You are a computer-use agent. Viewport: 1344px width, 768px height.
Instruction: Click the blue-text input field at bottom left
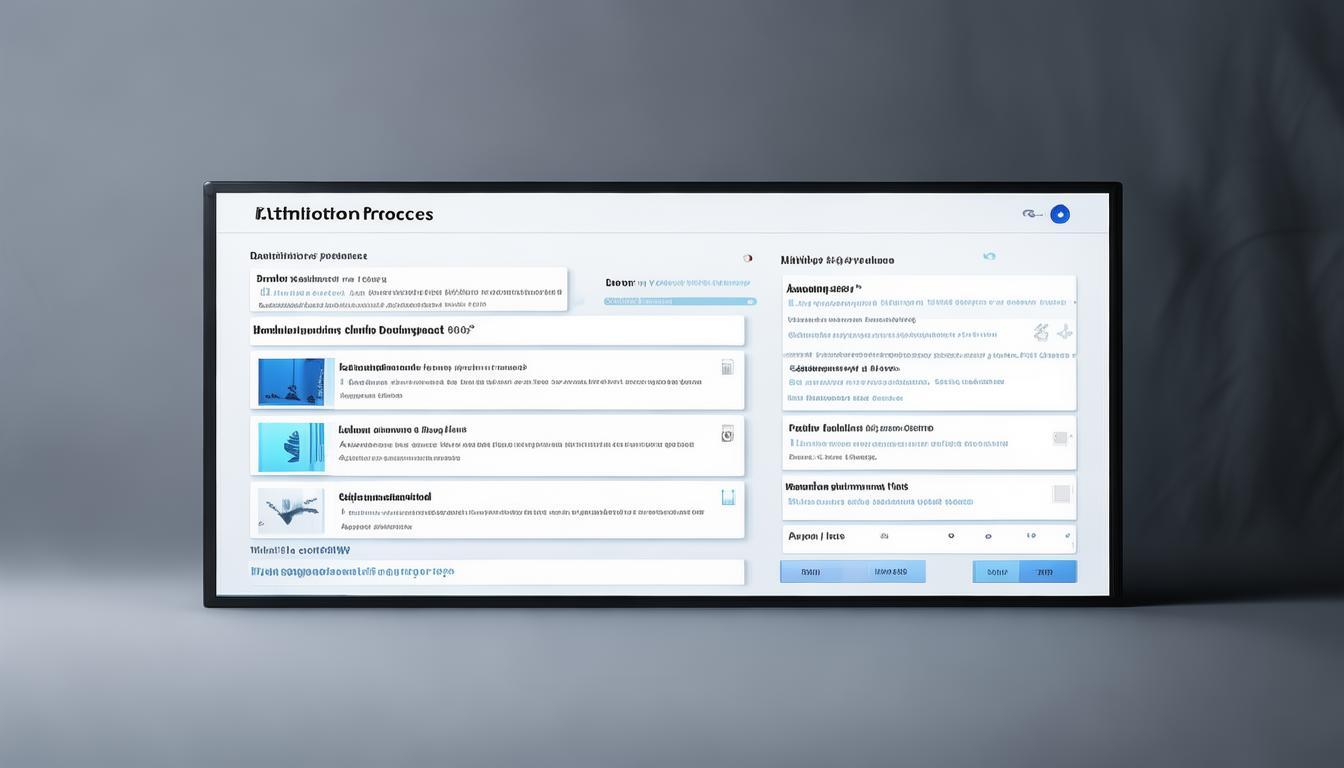click(497, 572)
